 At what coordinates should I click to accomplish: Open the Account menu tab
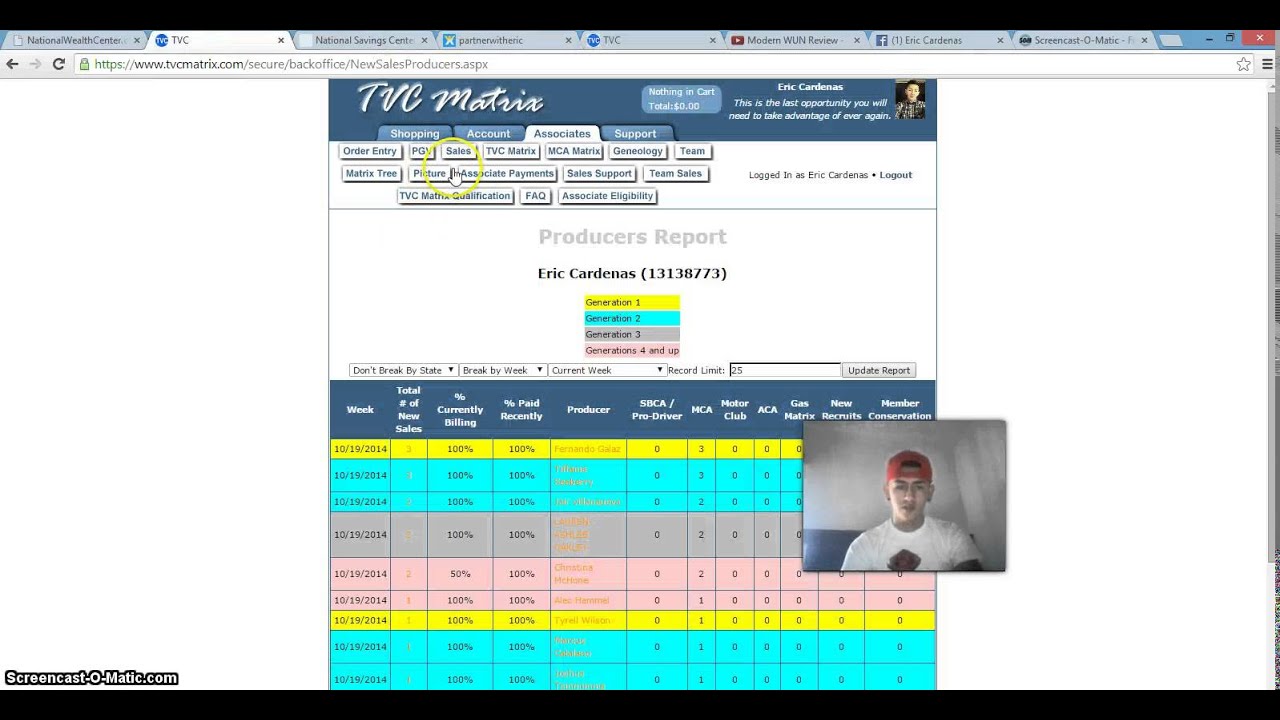(x=488, y=134)
